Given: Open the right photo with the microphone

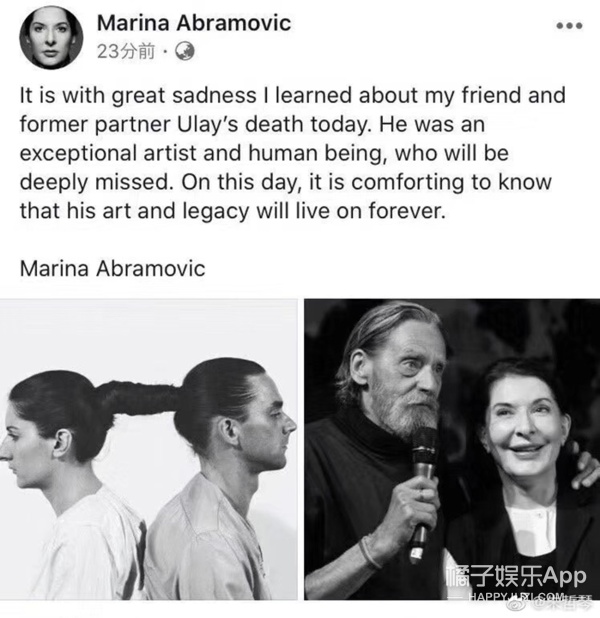Looking at the screenshot, I should [x=452, y=449].
